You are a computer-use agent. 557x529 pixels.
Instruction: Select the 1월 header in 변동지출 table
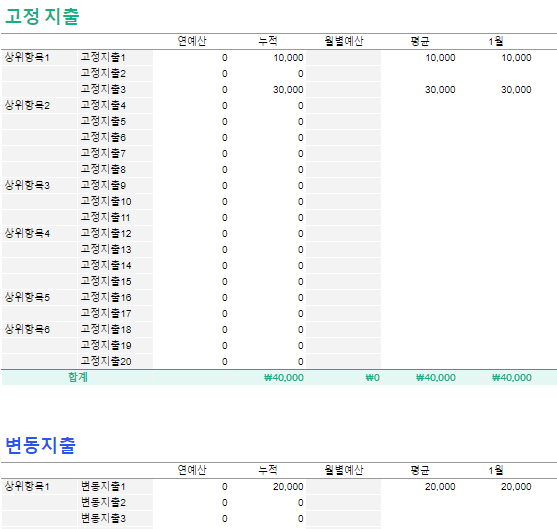pyautogui.click(x=496, y=470)
